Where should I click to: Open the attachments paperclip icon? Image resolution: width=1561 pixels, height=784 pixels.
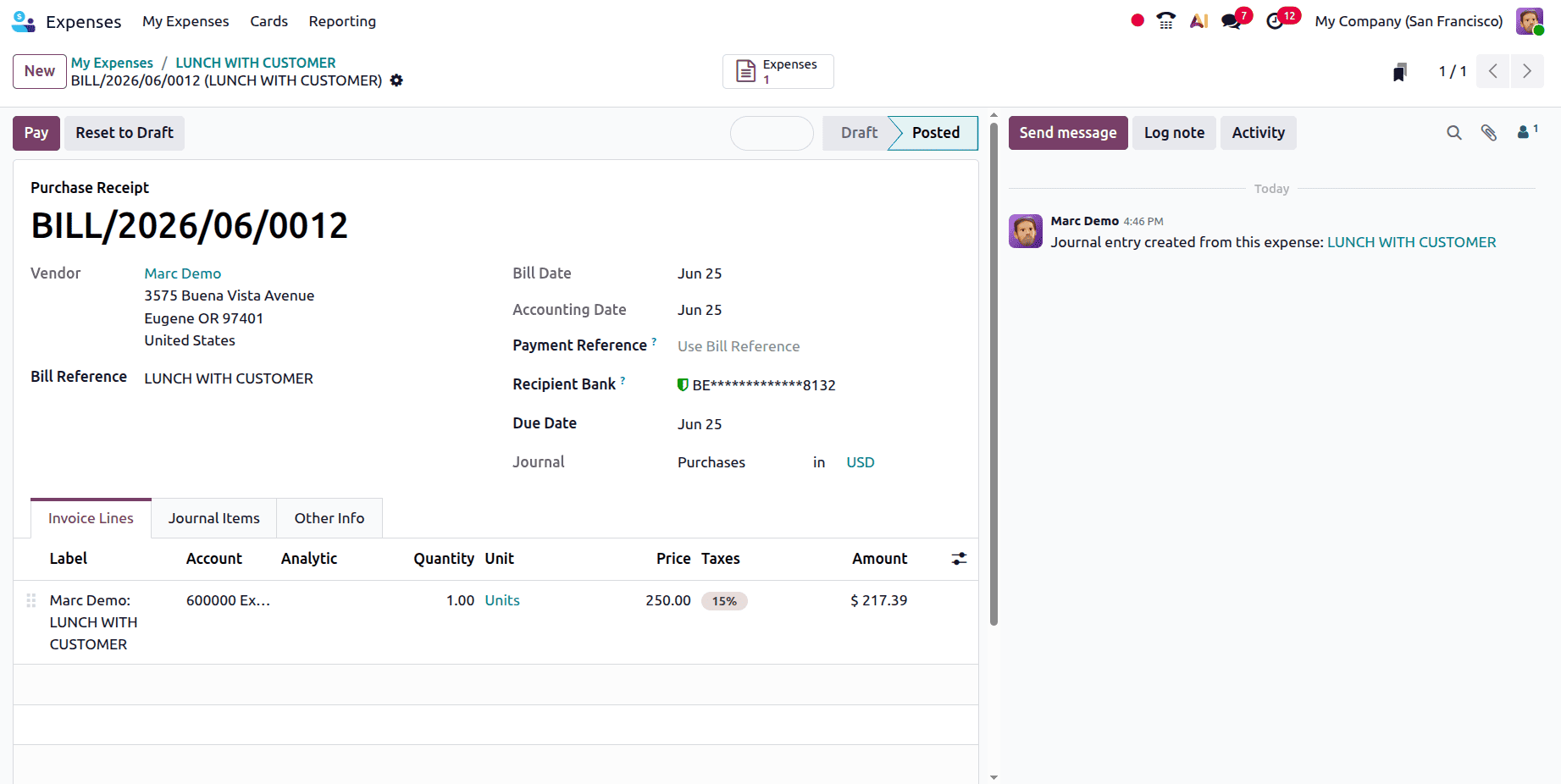[1489, 133]
